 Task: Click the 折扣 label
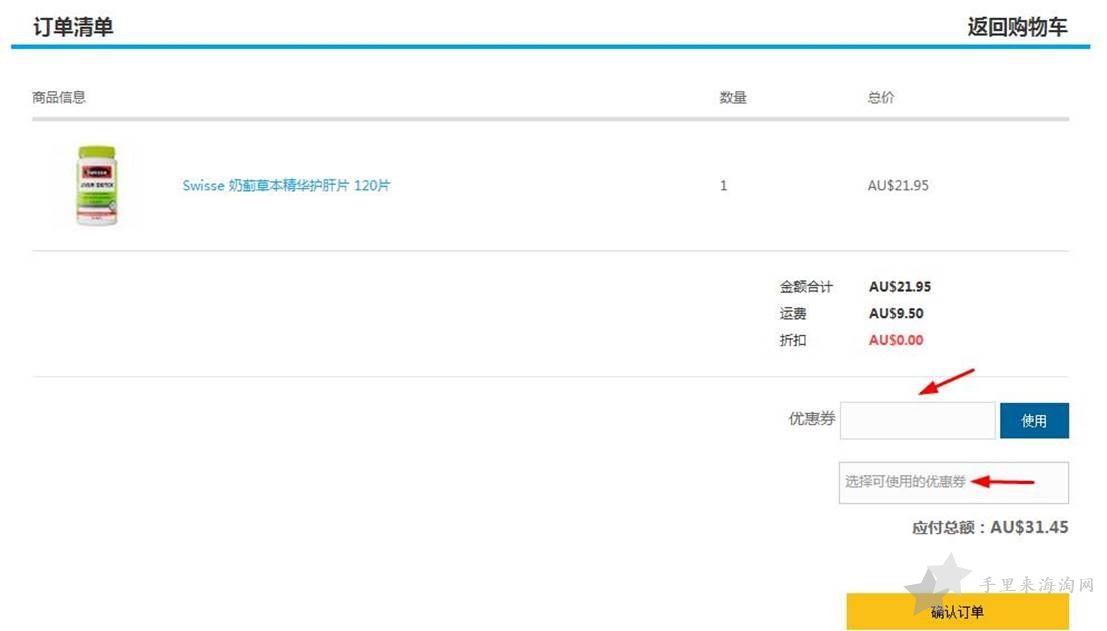tap(793, 340)
